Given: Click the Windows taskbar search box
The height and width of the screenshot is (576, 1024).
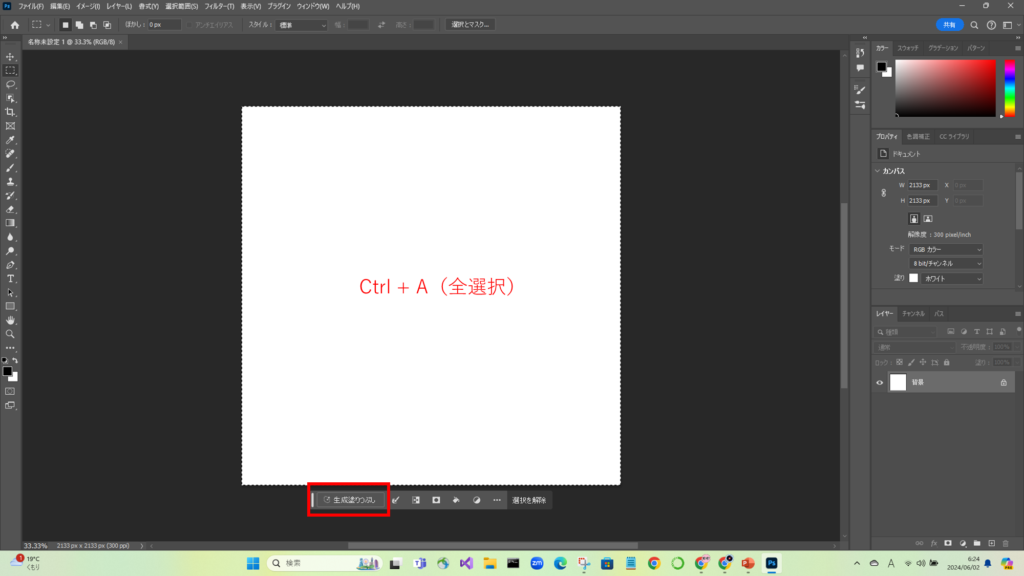Looking at the screenshot, I should [310, 563].
